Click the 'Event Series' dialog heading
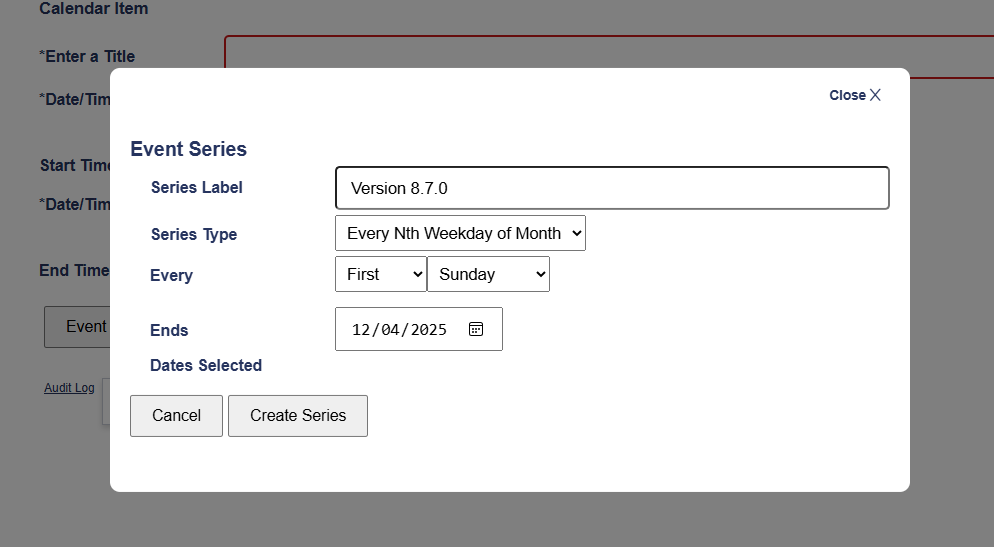Viewport: 994px width, 547px height. click(188, 149)
